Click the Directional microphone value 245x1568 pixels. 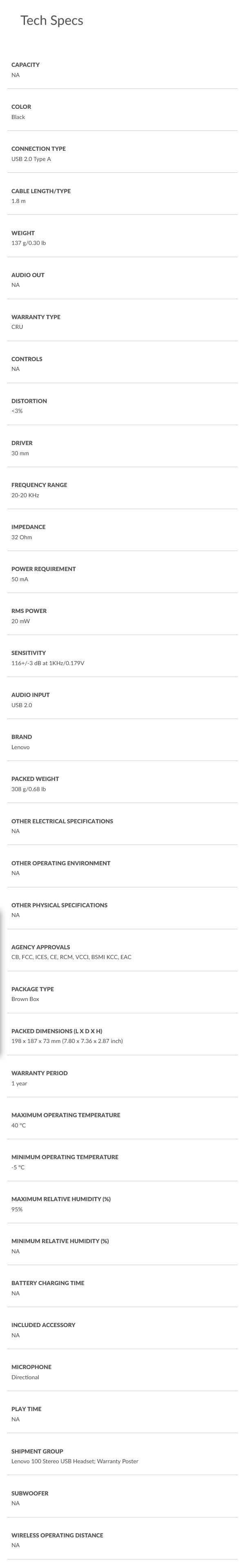[x=25, y=1377]
